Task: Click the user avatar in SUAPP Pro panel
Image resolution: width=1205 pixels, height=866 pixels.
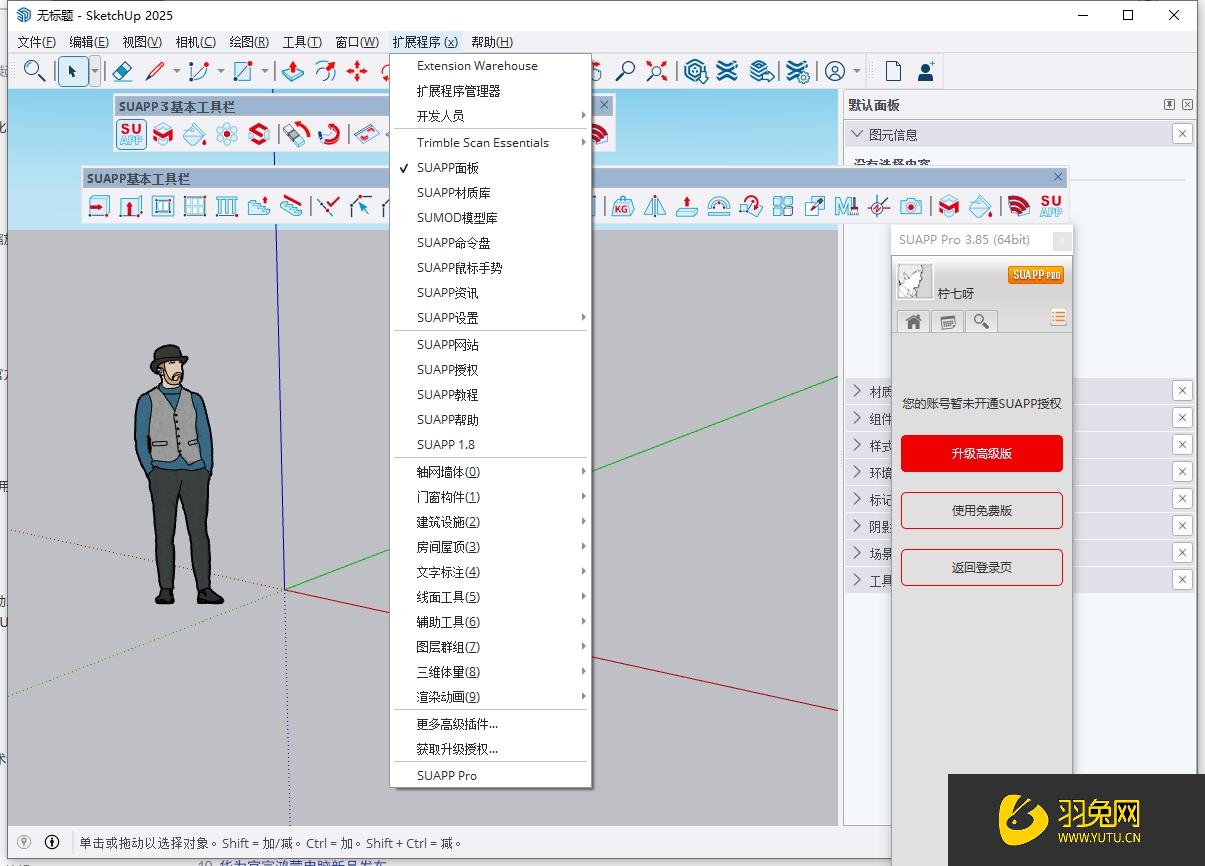Action: pyautogui.click(x=915, y=282)
